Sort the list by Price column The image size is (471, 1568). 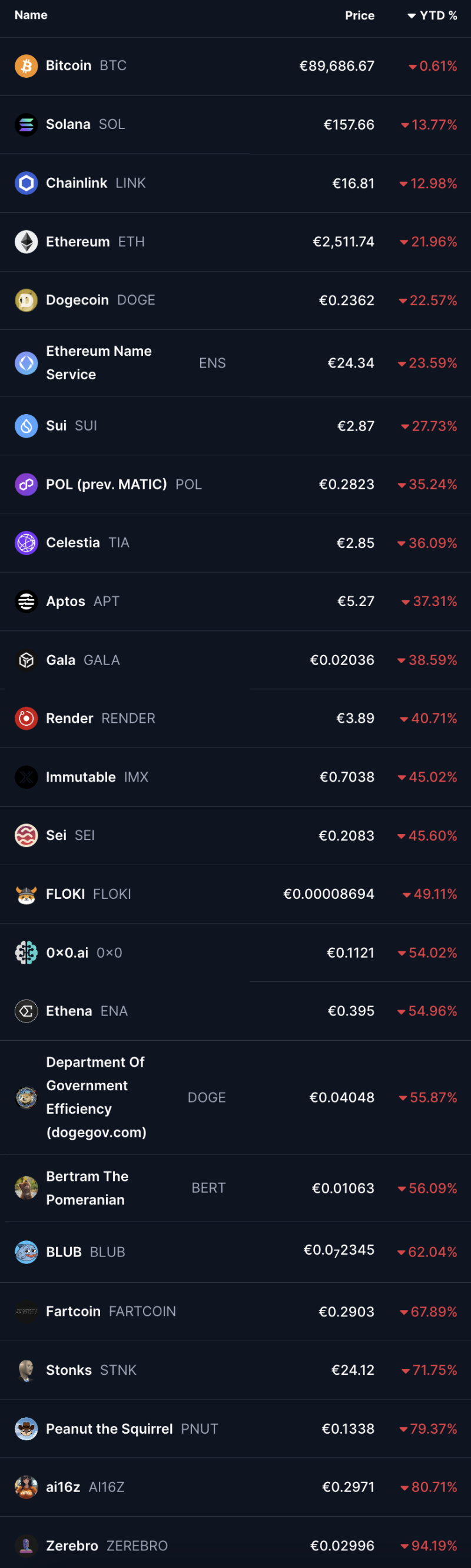coord(360,15)
